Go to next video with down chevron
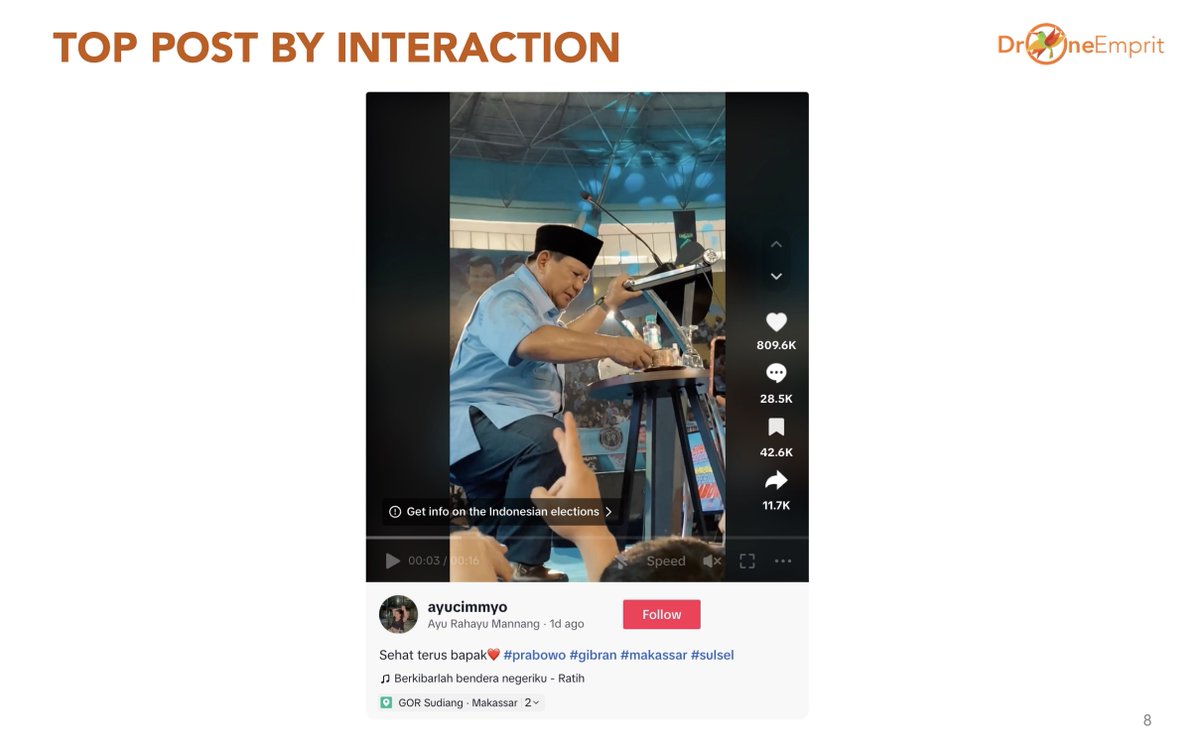The width and height of the screenshot is (1200, 748). point(776,276)
